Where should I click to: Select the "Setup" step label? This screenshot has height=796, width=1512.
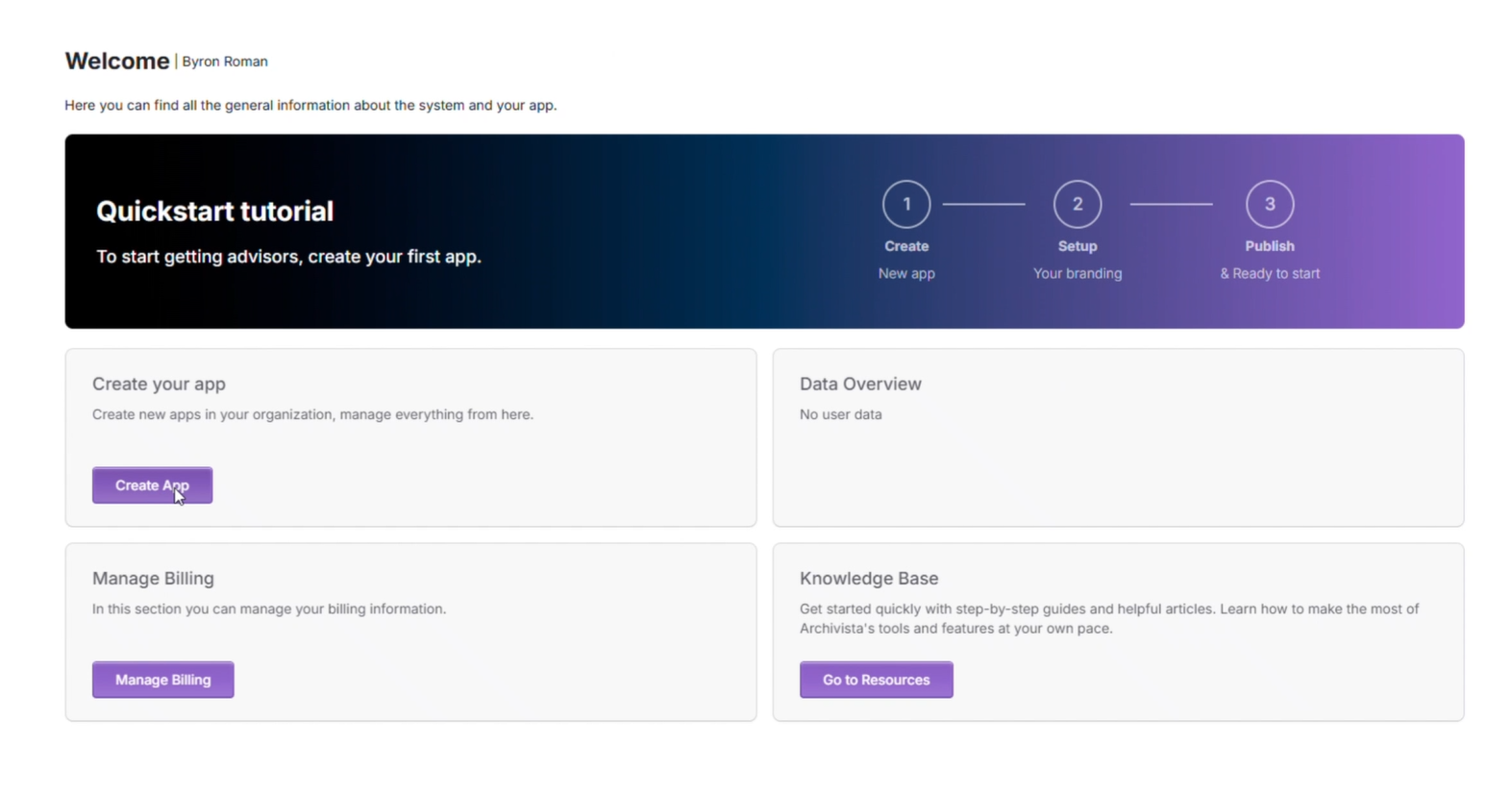(1077, 246)
